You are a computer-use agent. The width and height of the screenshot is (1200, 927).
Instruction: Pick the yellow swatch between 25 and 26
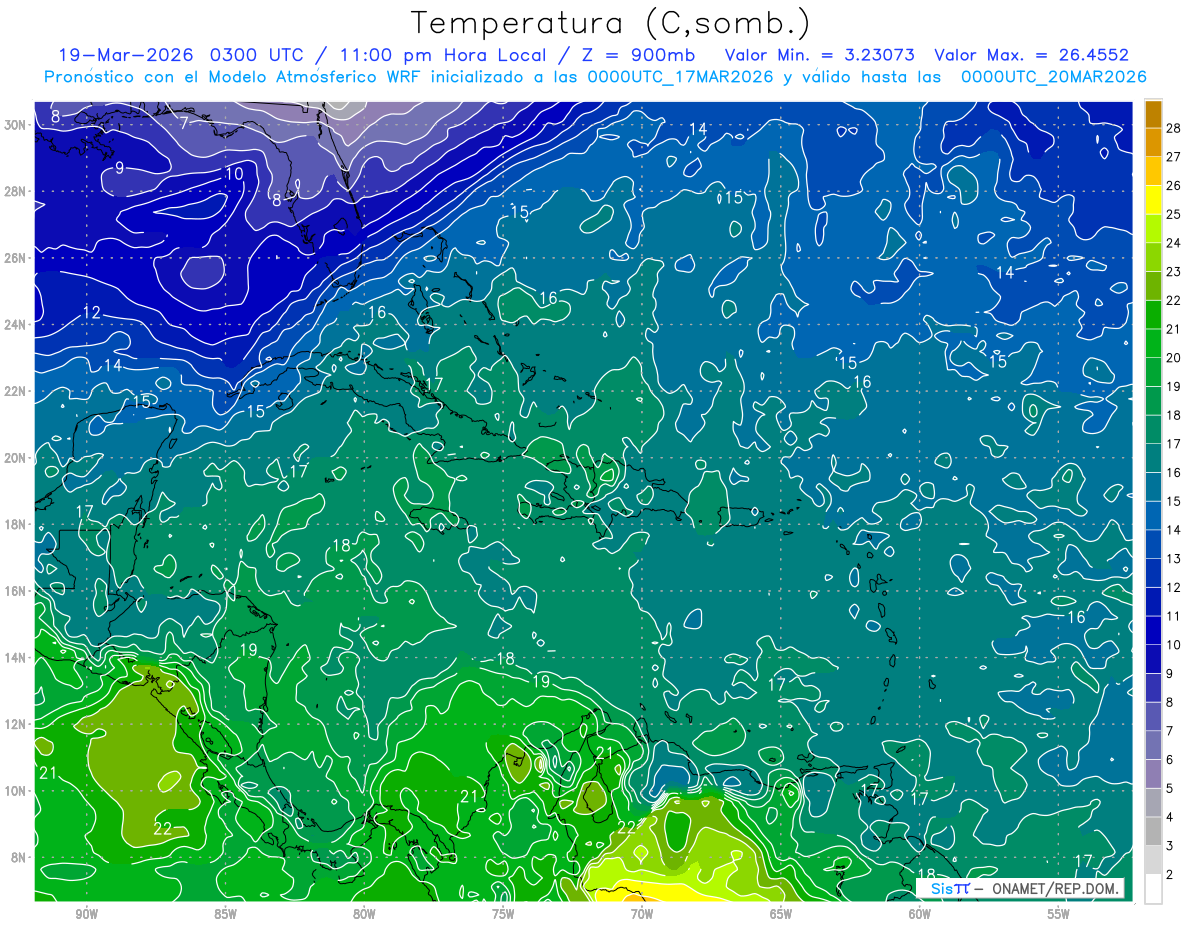(1153, 201)
